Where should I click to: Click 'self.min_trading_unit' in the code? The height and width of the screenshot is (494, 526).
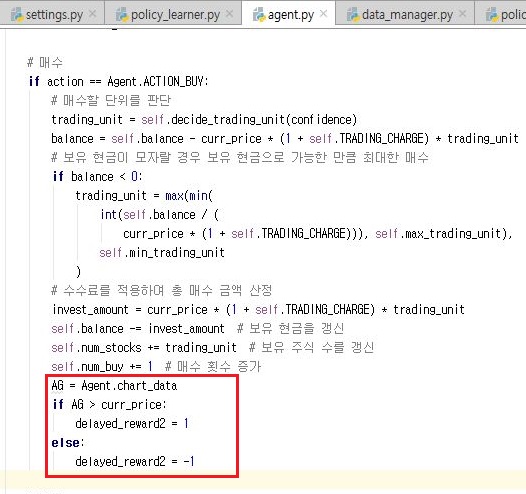(x=162, y=253)
